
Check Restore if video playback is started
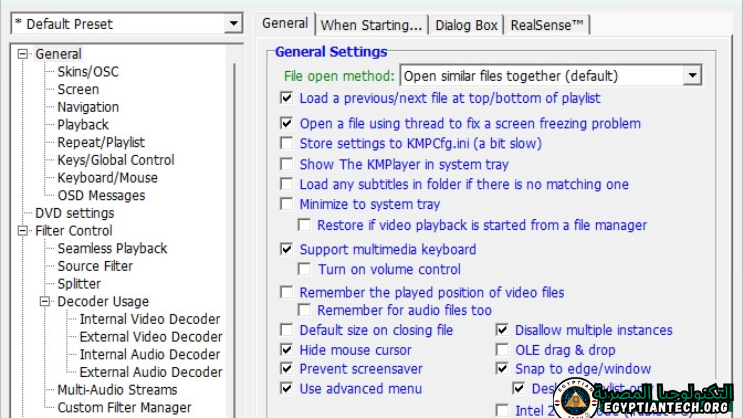(x=304, y=225)
